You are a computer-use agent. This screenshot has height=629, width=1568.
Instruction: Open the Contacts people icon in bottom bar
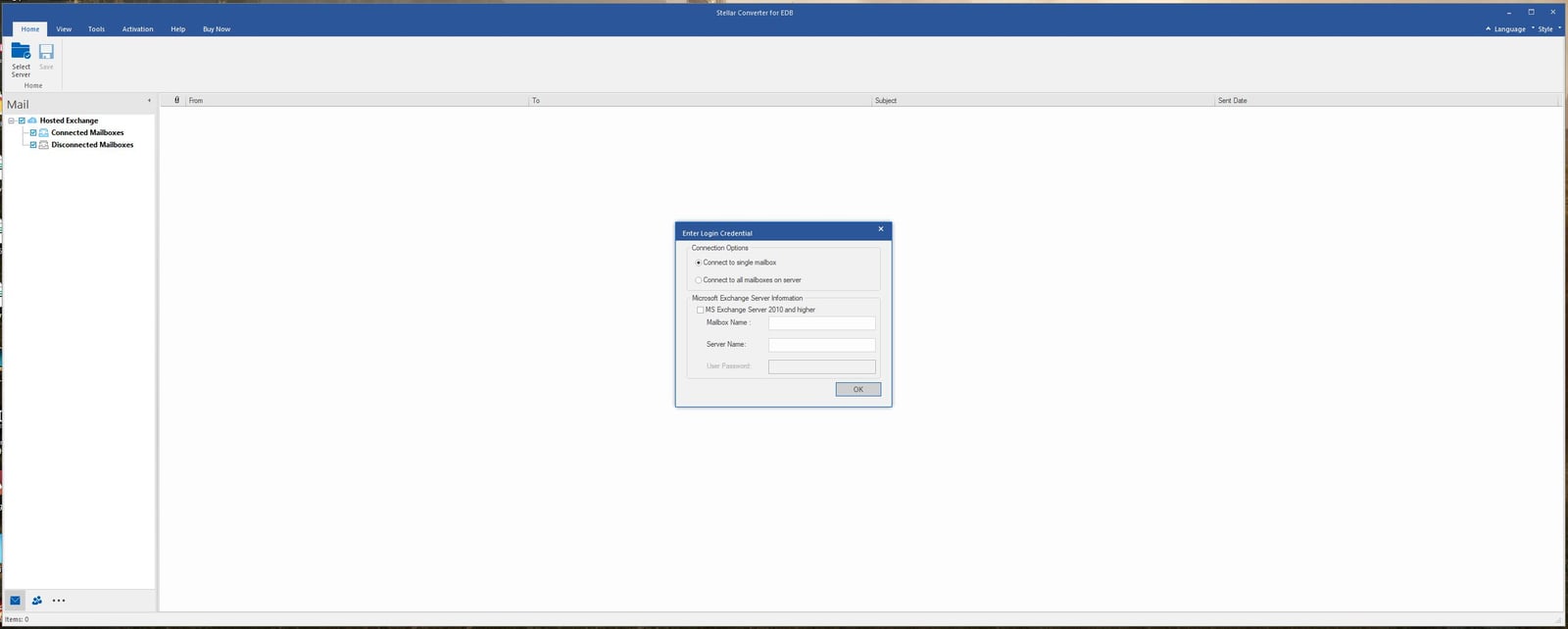pyautogui.click(x=37, y=601)
